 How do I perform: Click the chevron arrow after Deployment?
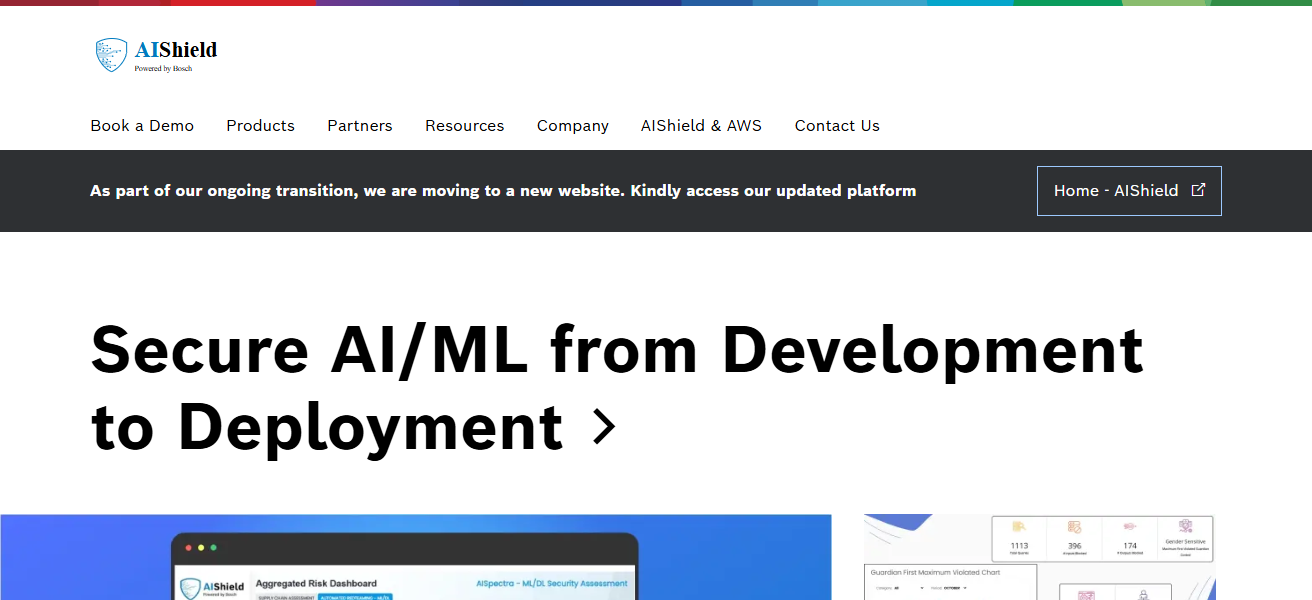[x=603, y=427]
